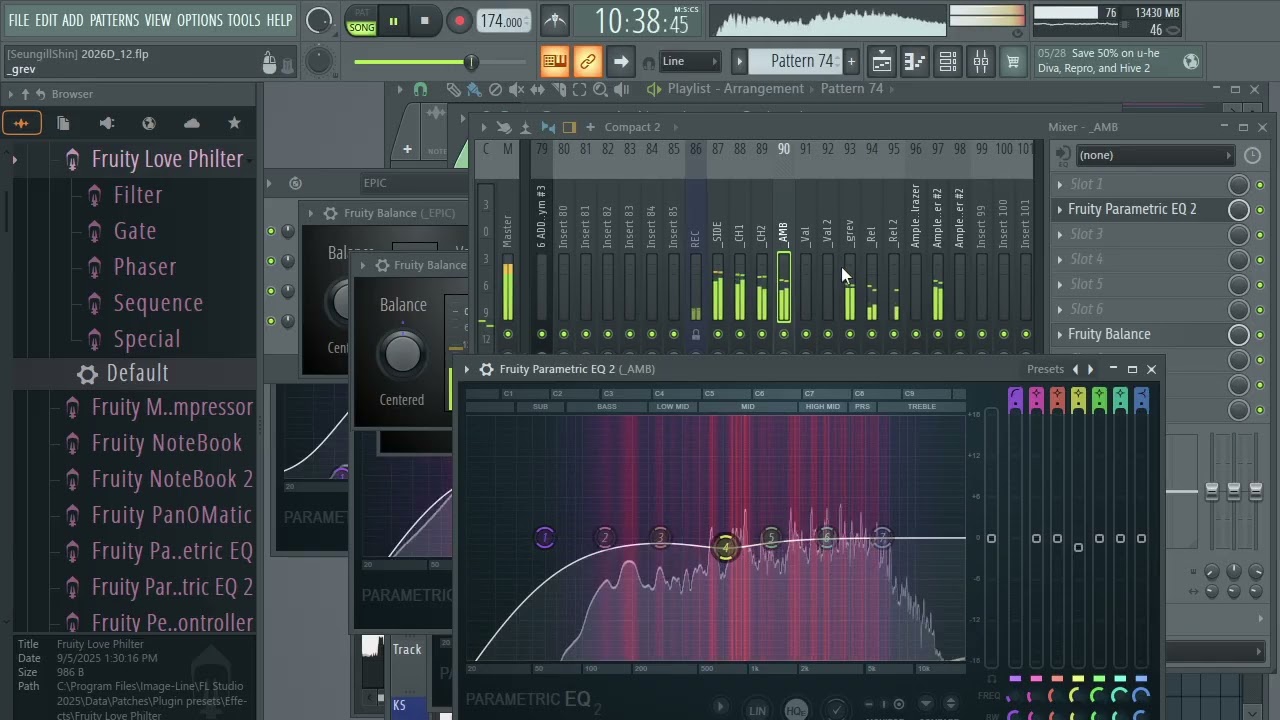
Task: Open the ADD menu
Action: [x=73, y=20]
